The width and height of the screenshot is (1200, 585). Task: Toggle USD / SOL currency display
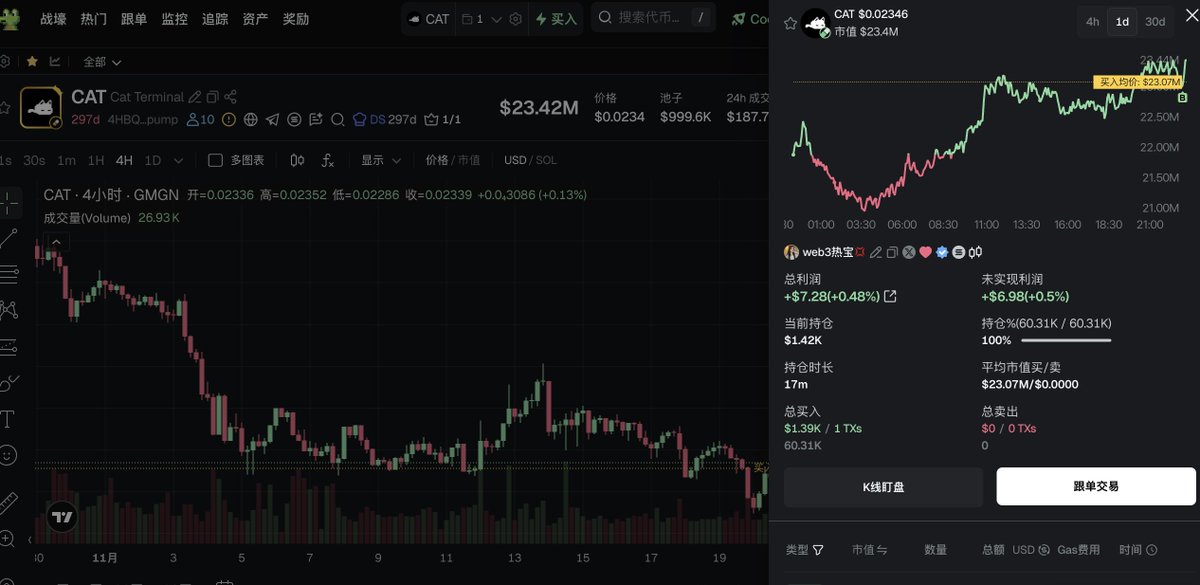click(x=530, y=160)
